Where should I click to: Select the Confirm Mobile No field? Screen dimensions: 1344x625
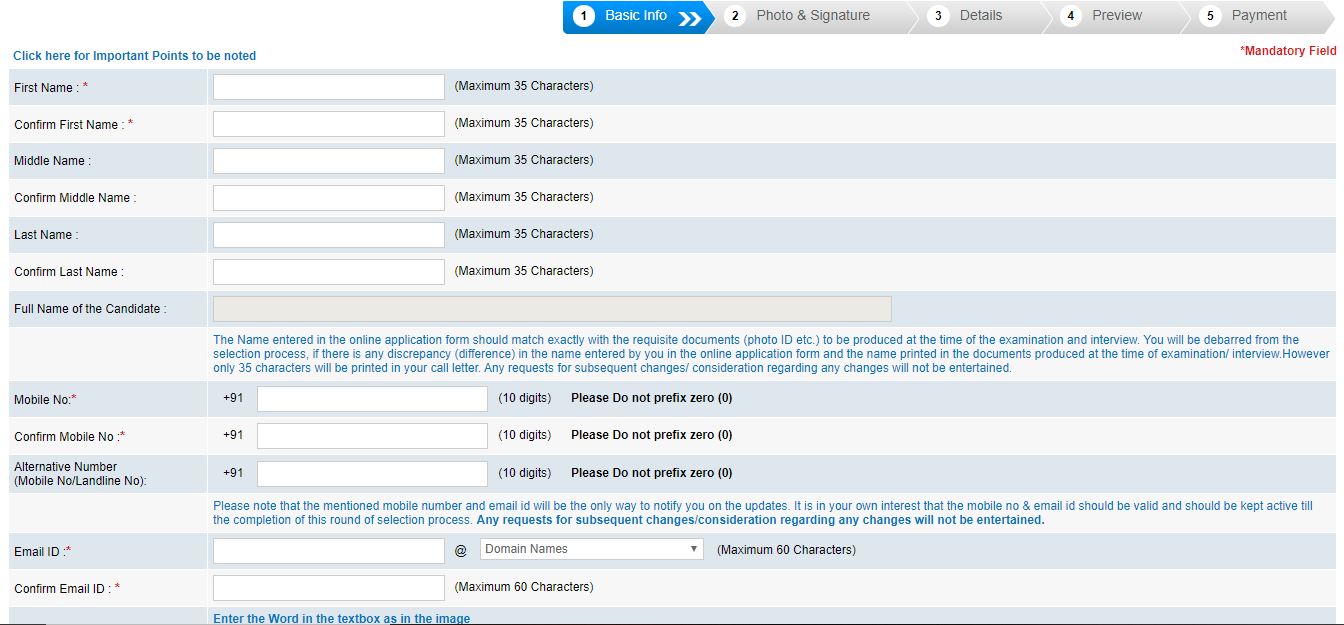(372, 436)
